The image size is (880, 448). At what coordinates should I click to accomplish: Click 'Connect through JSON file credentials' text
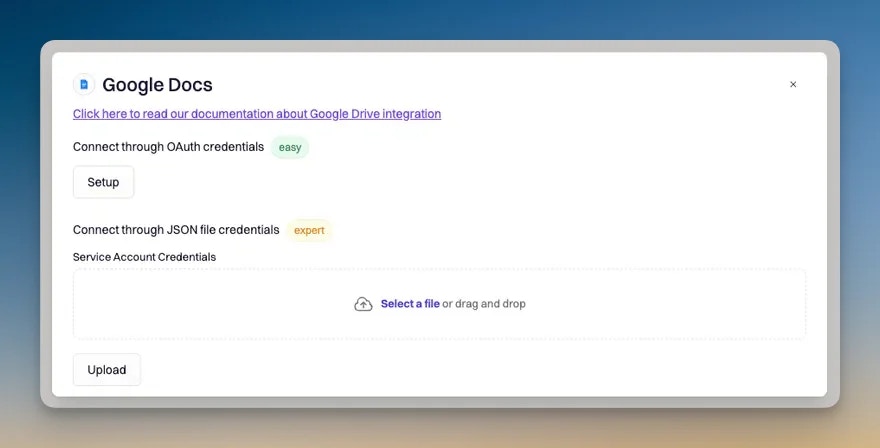point(176,230)
